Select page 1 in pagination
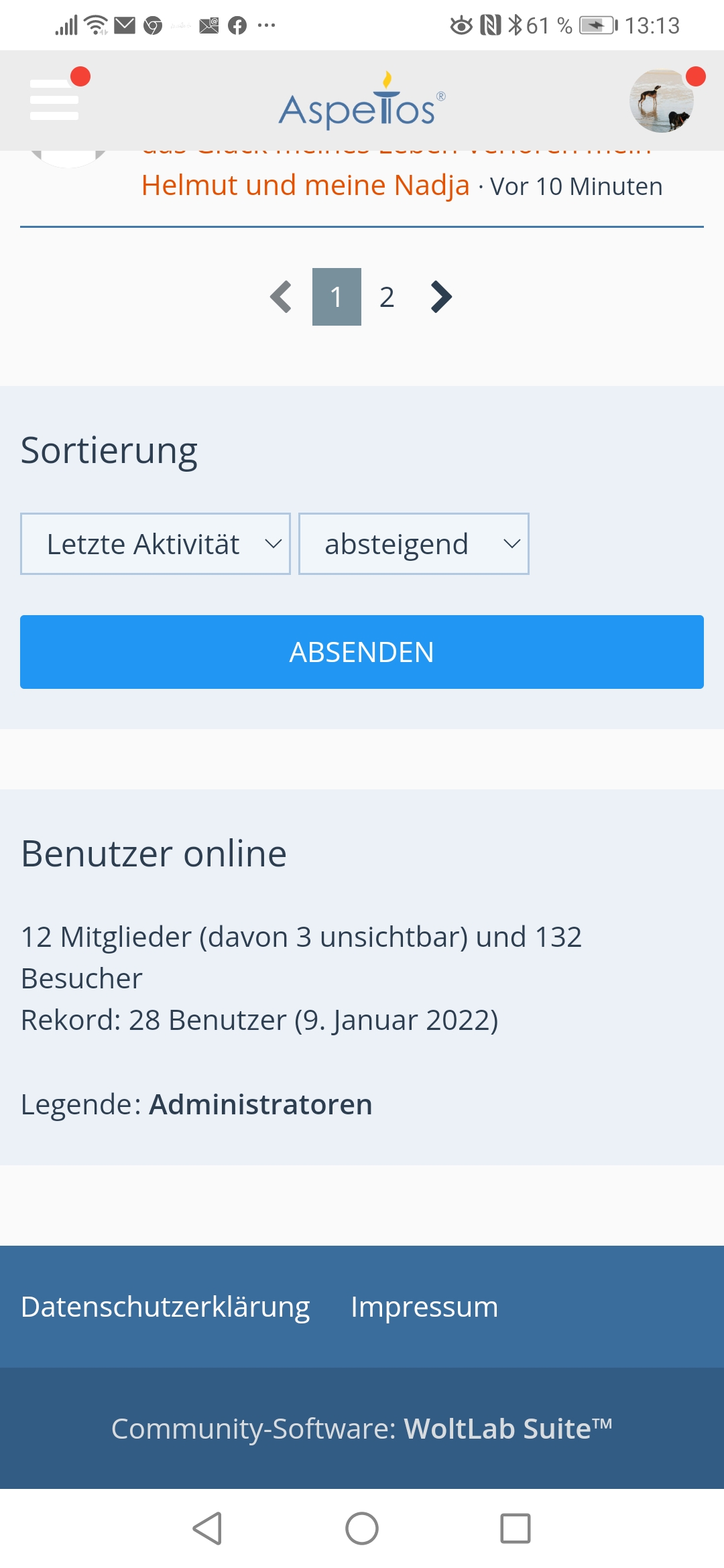The width and height of the screenshot is (724, 1568). (x=337, y=297)
